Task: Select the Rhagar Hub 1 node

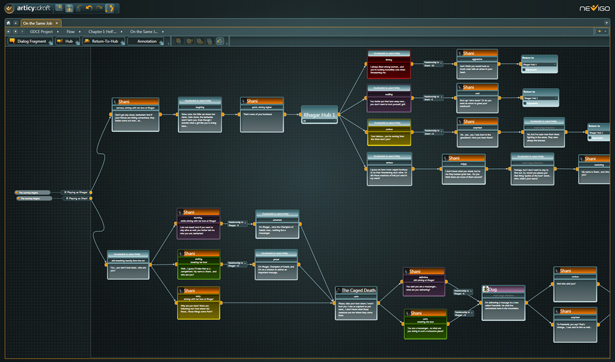Action: click(x=319, y=115)
